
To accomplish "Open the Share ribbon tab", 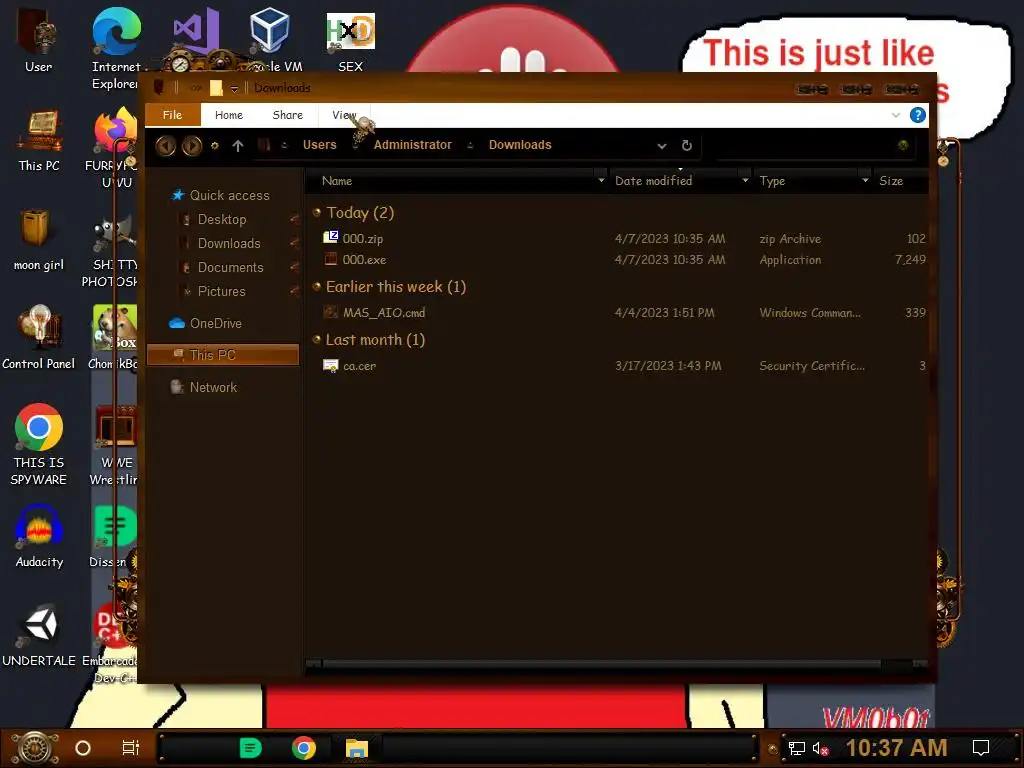I will click(287, 115).
